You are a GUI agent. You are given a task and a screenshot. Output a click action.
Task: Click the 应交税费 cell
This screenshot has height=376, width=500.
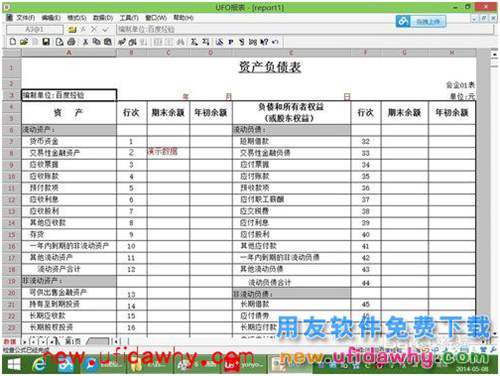pos(291,211)
